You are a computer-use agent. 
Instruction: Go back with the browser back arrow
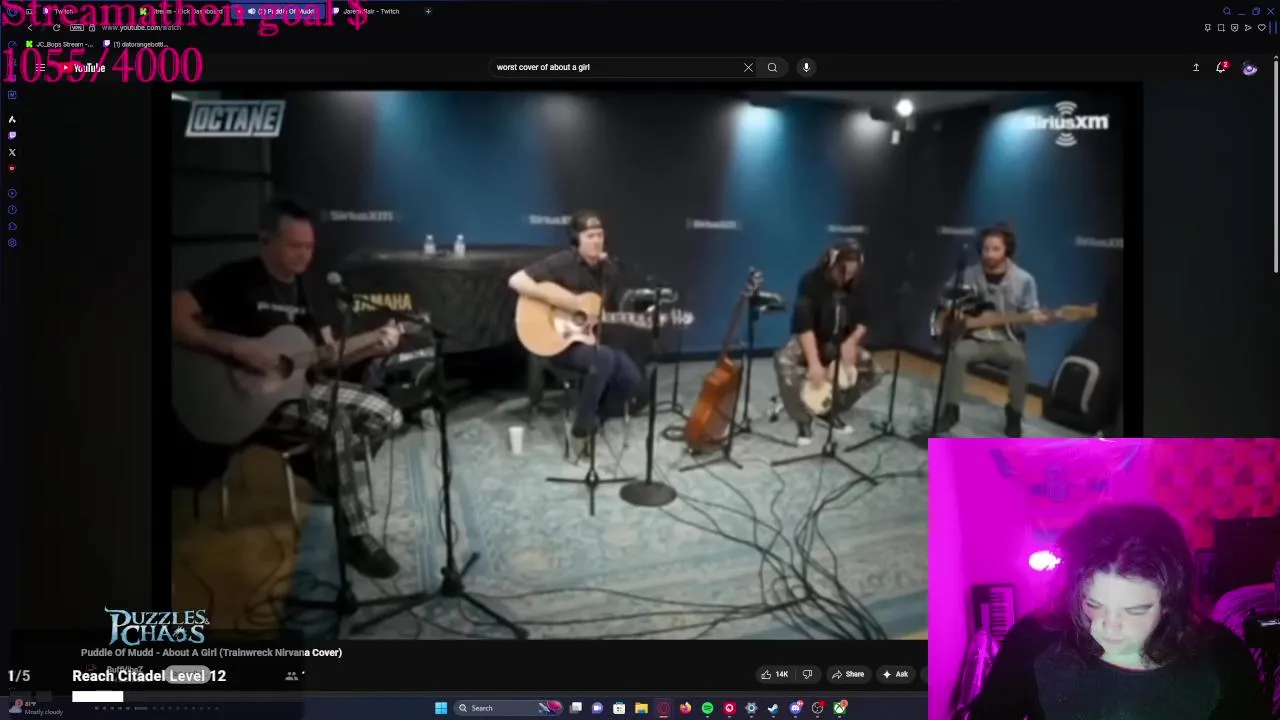pyautogui.click(x=30, y=27)
